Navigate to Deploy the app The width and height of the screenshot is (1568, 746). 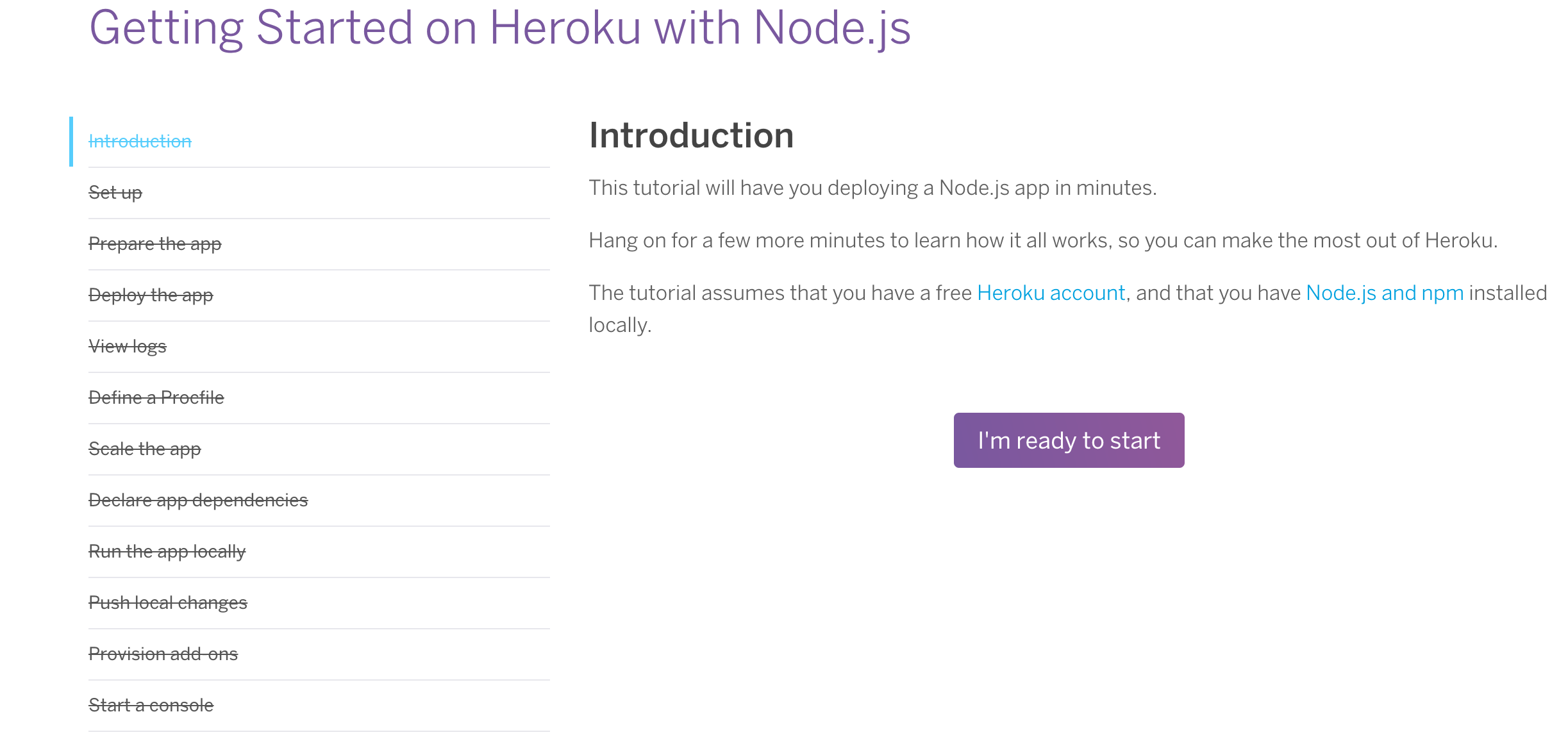point(151,295)
